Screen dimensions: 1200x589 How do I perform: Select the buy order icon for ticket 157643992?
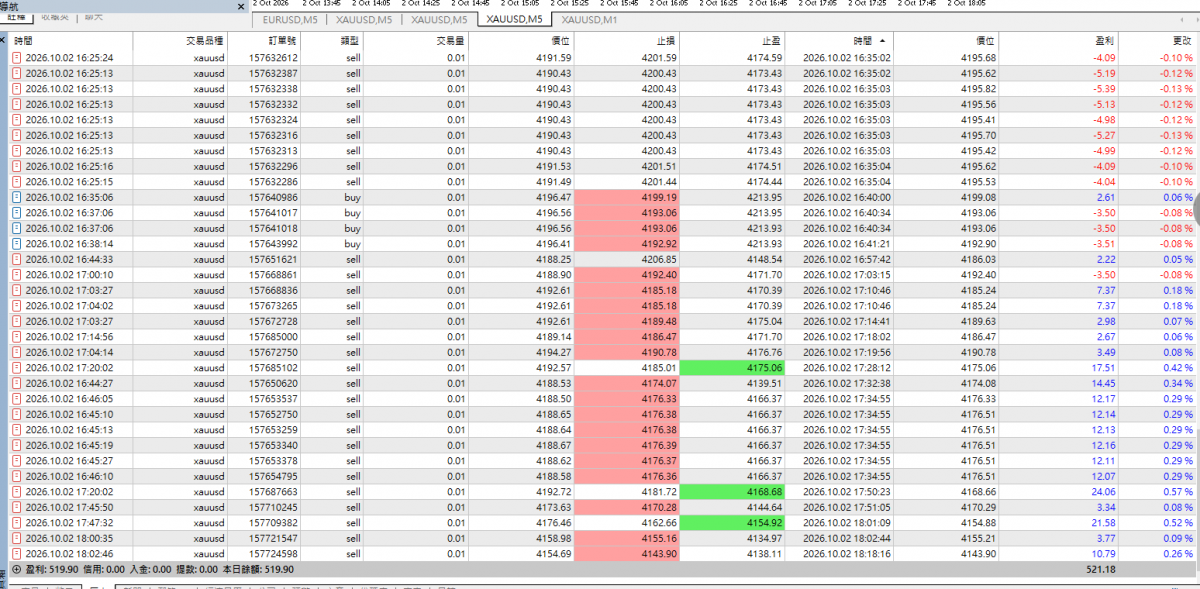point(17,244)
